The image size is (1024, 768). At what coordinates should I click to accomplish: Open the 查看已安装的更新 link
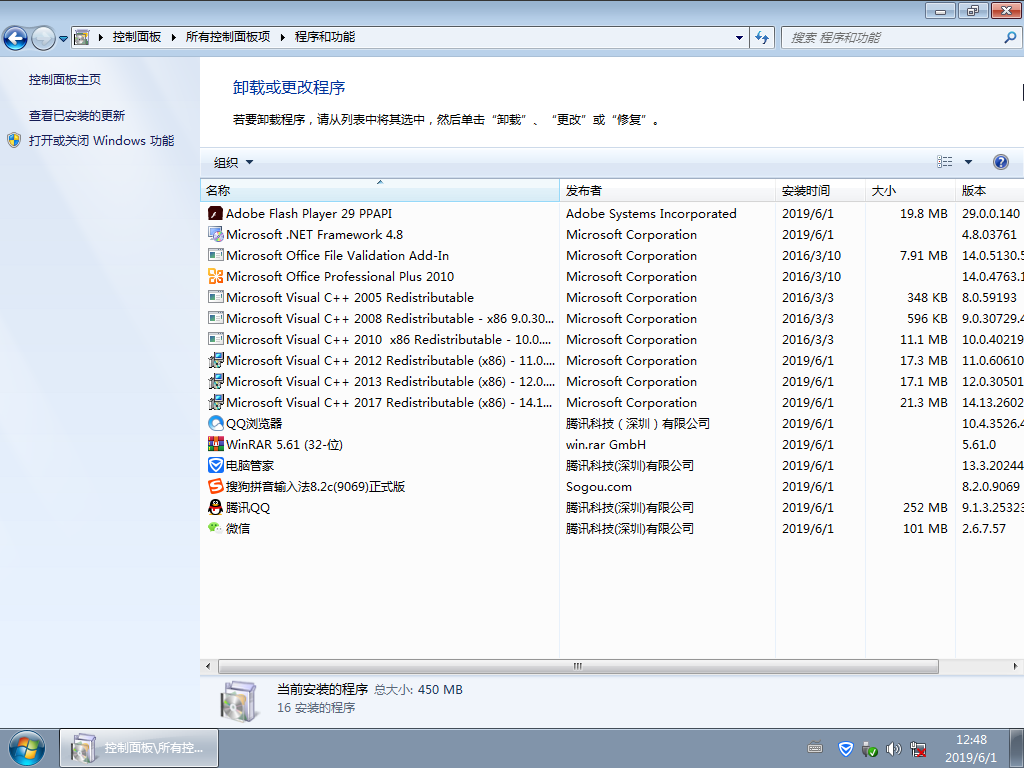pyautogui.click(x=76, y=116)
